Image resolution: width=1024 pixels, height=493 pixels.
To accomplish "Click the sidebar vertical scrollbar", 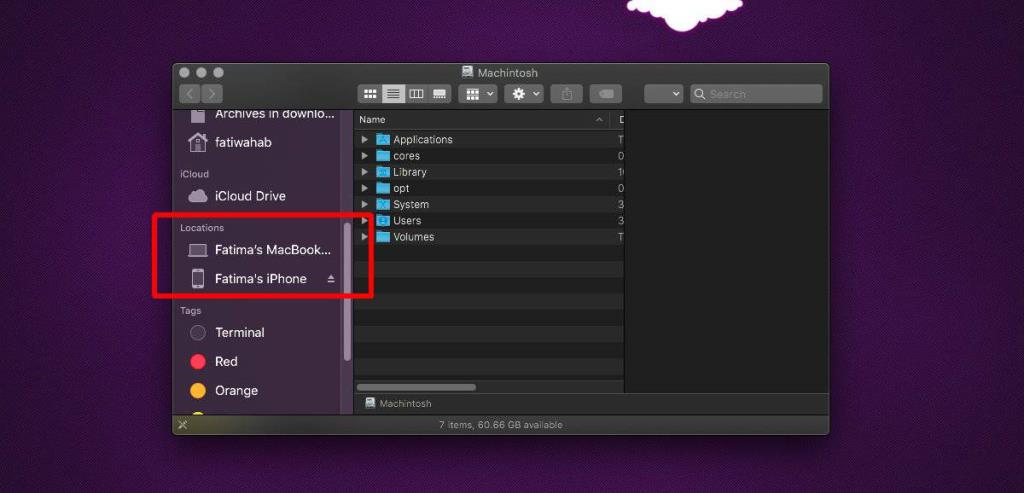I will pos(347,292).
